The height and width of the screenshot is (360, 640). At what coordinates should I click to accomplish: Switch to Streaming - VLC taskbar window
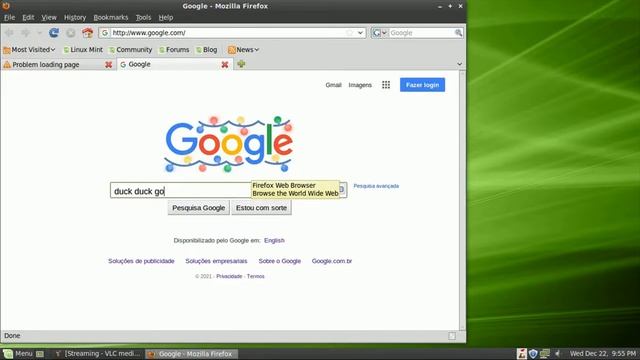97,353
